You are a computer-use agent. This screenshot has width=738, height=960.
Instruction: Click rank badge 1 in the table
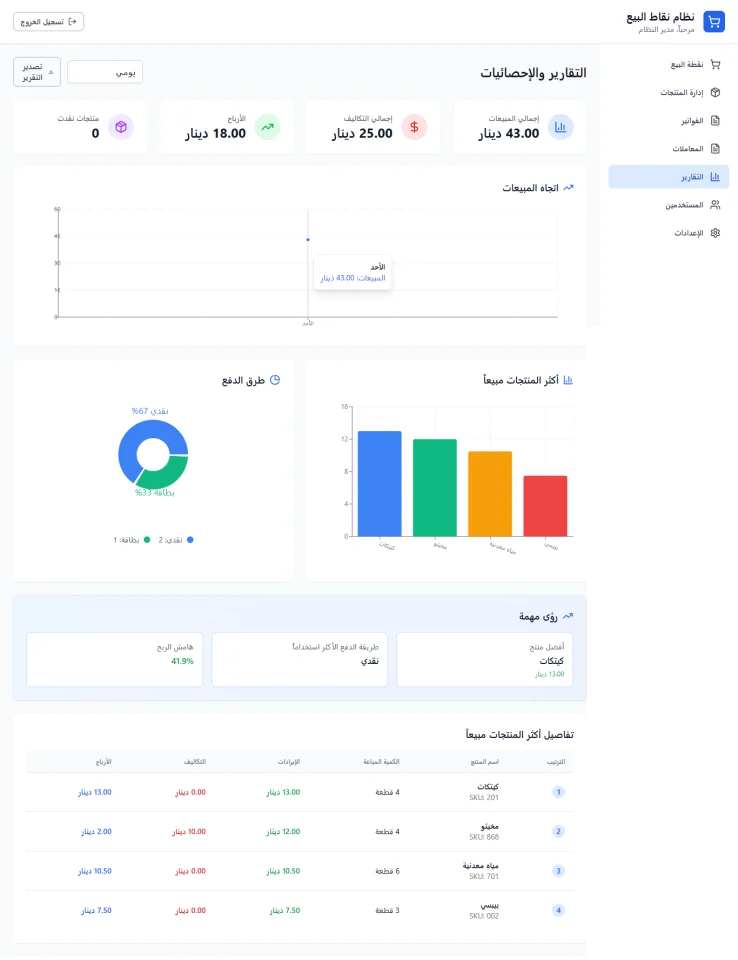tap(558, 792)
